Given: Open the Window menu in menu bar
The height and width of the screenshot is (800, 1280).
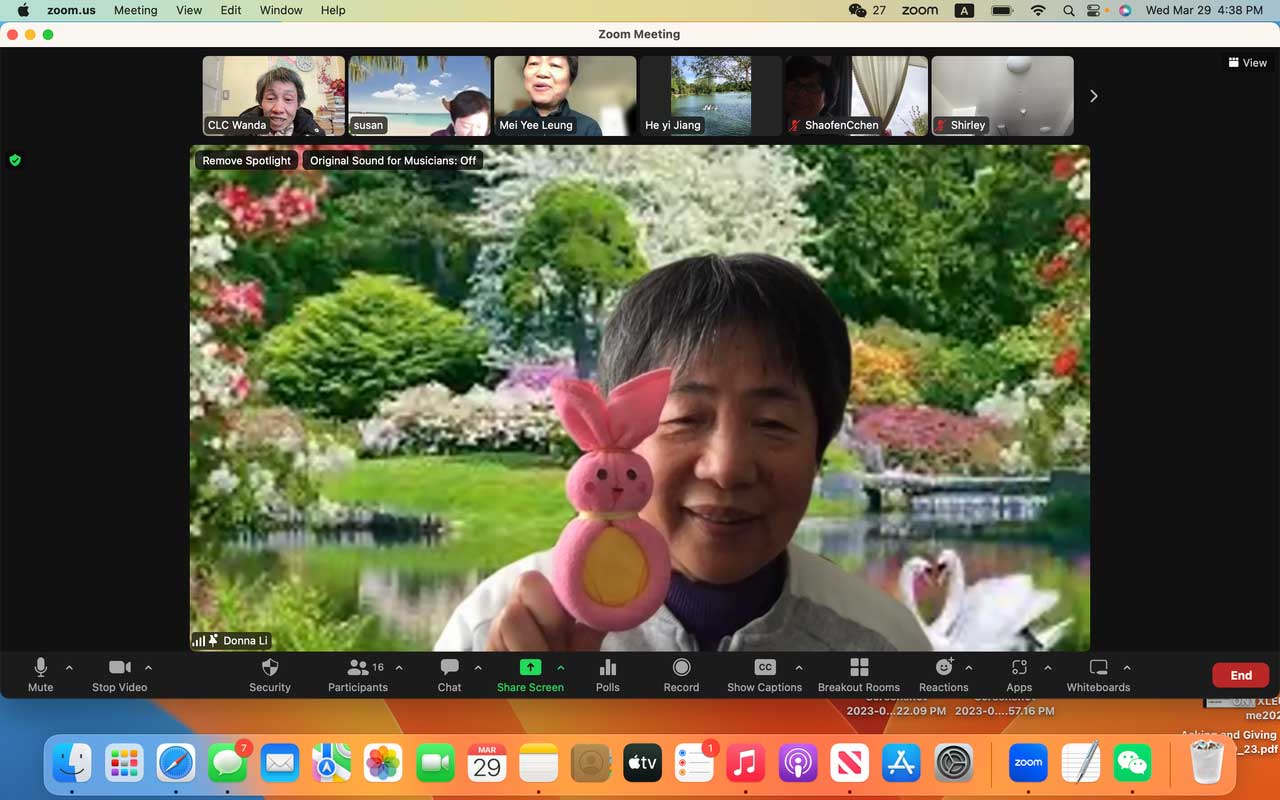Looking at the screenshot, I should tap(281, 10).
